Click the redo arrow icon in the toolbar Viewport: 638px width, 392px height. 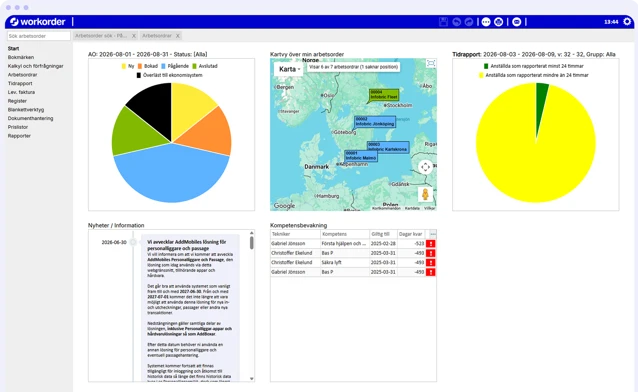pyautogui.click(x=469, y=22)
